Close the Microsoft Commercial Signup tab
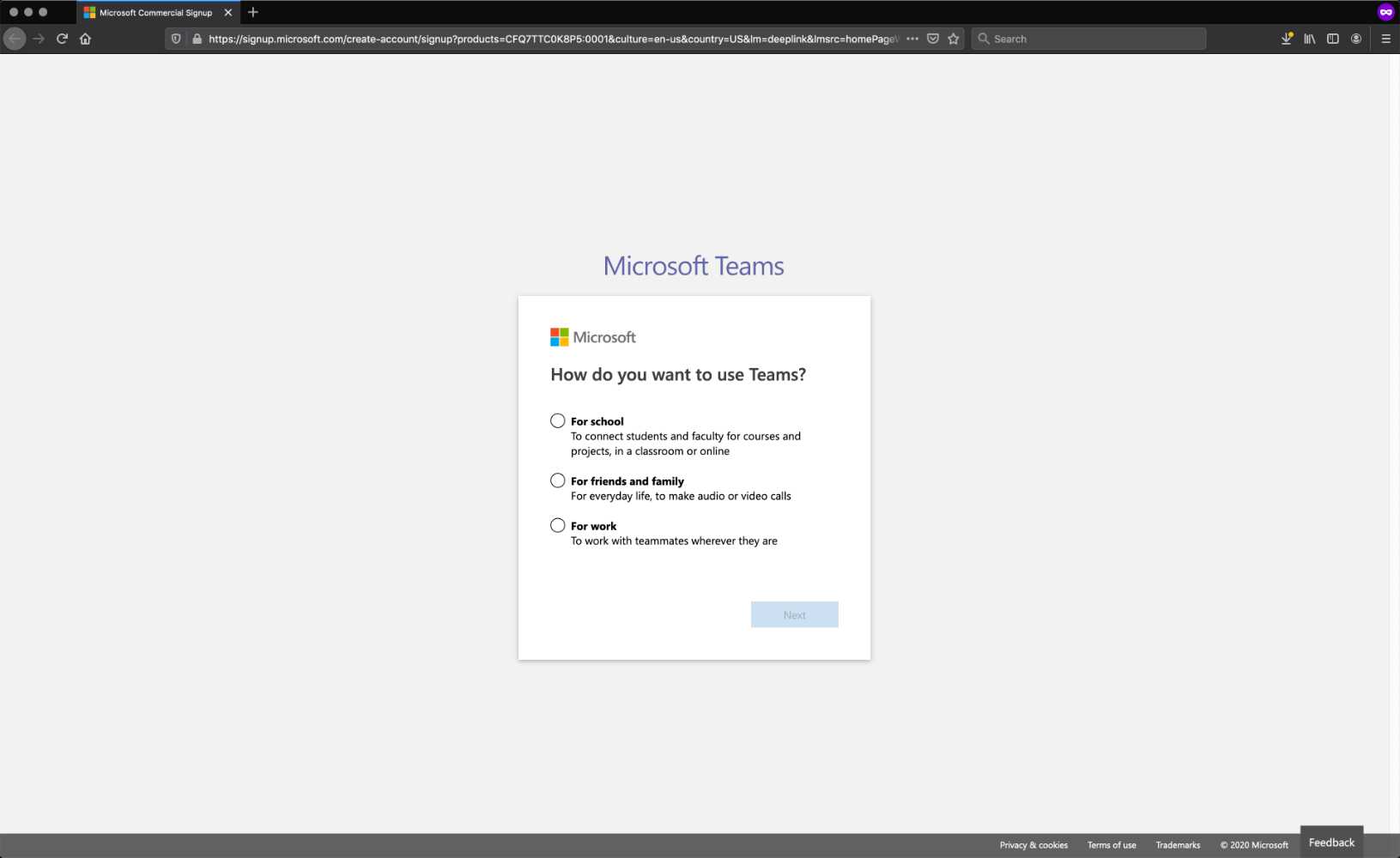 pos(228,13)
